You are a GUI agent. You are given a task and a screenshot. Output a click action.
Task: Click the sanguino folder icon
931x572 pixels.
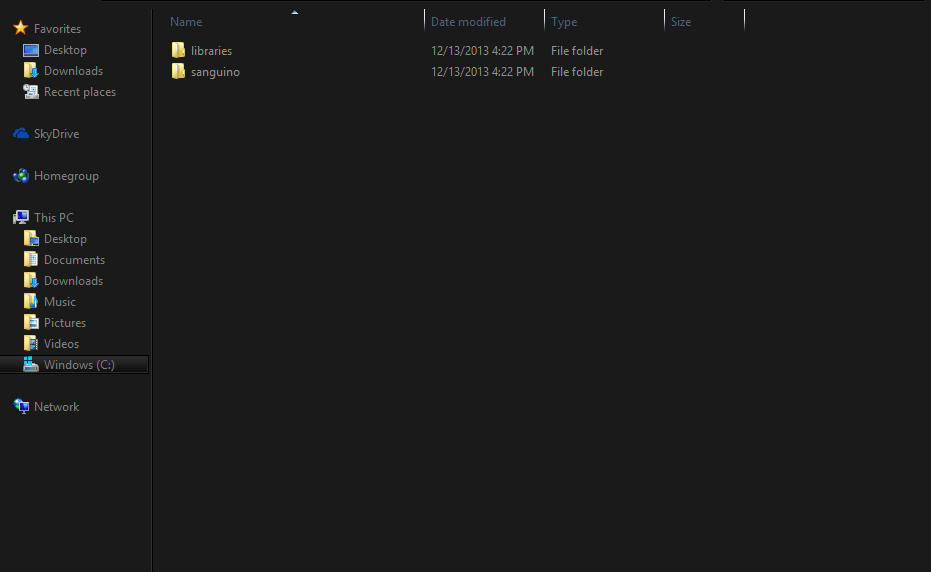[178, 71]
